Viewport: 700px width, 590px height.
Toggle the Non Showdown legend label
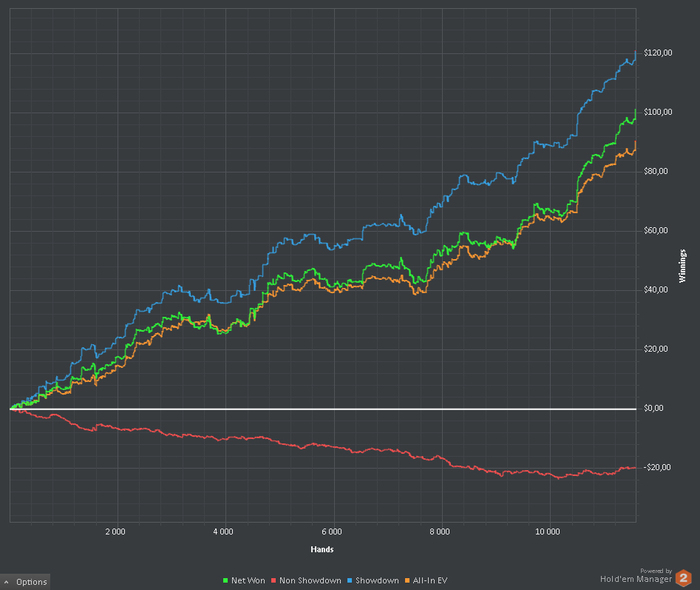point(310,581)
